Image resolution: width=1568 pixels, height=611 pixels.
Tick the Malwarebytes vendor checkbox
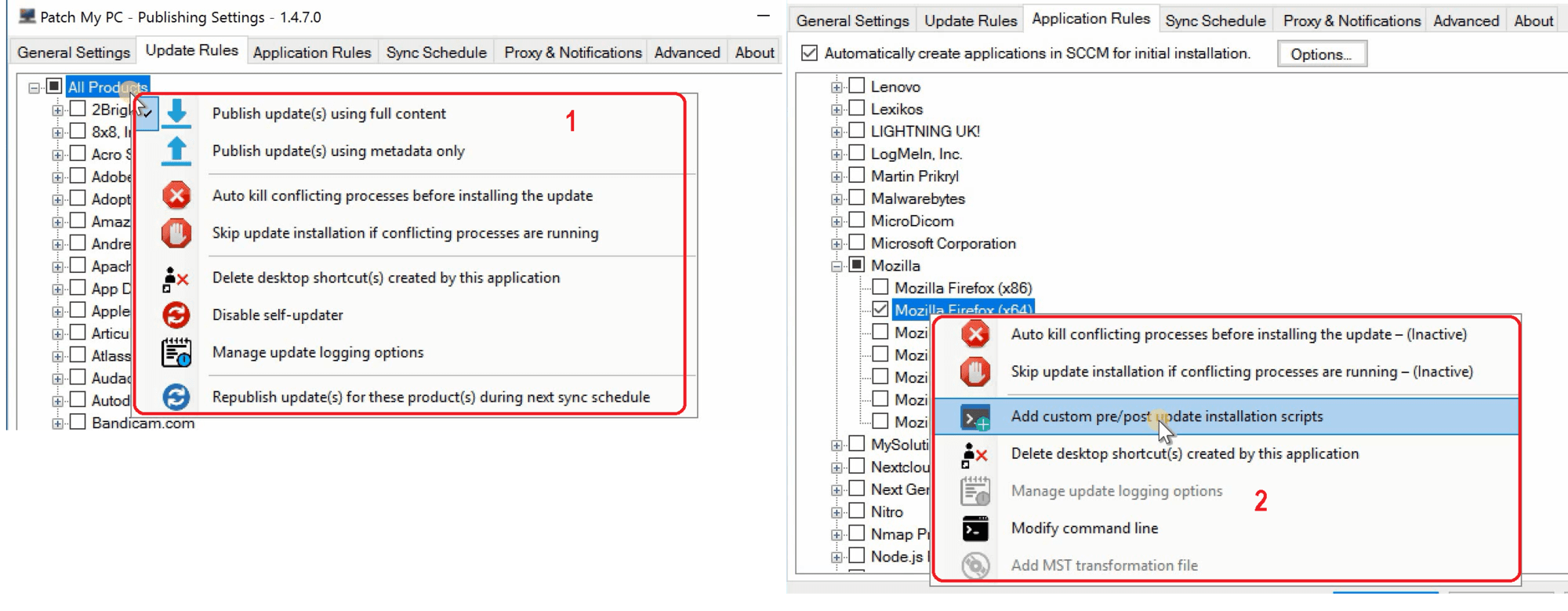[857, 198]
